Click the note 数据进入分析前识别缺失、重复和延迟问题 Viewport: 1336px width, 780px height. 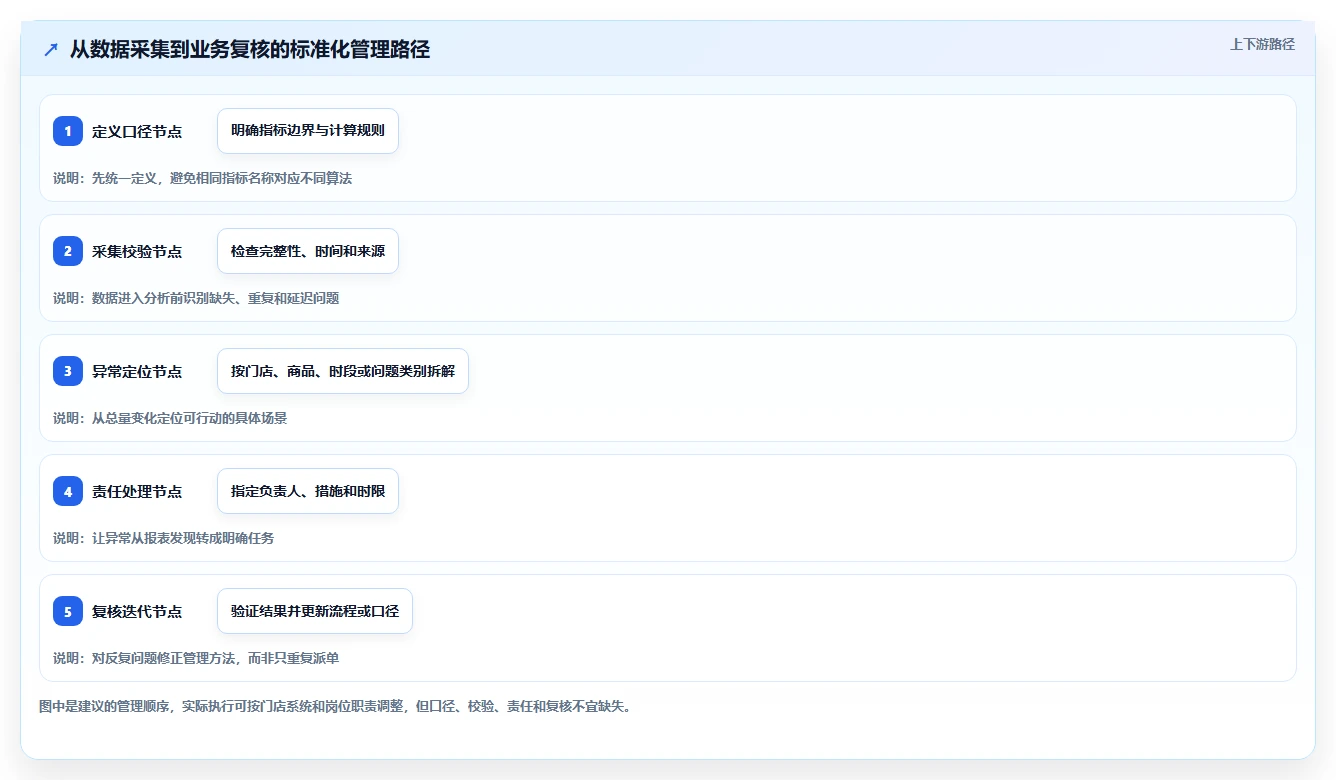coord(215,298)
